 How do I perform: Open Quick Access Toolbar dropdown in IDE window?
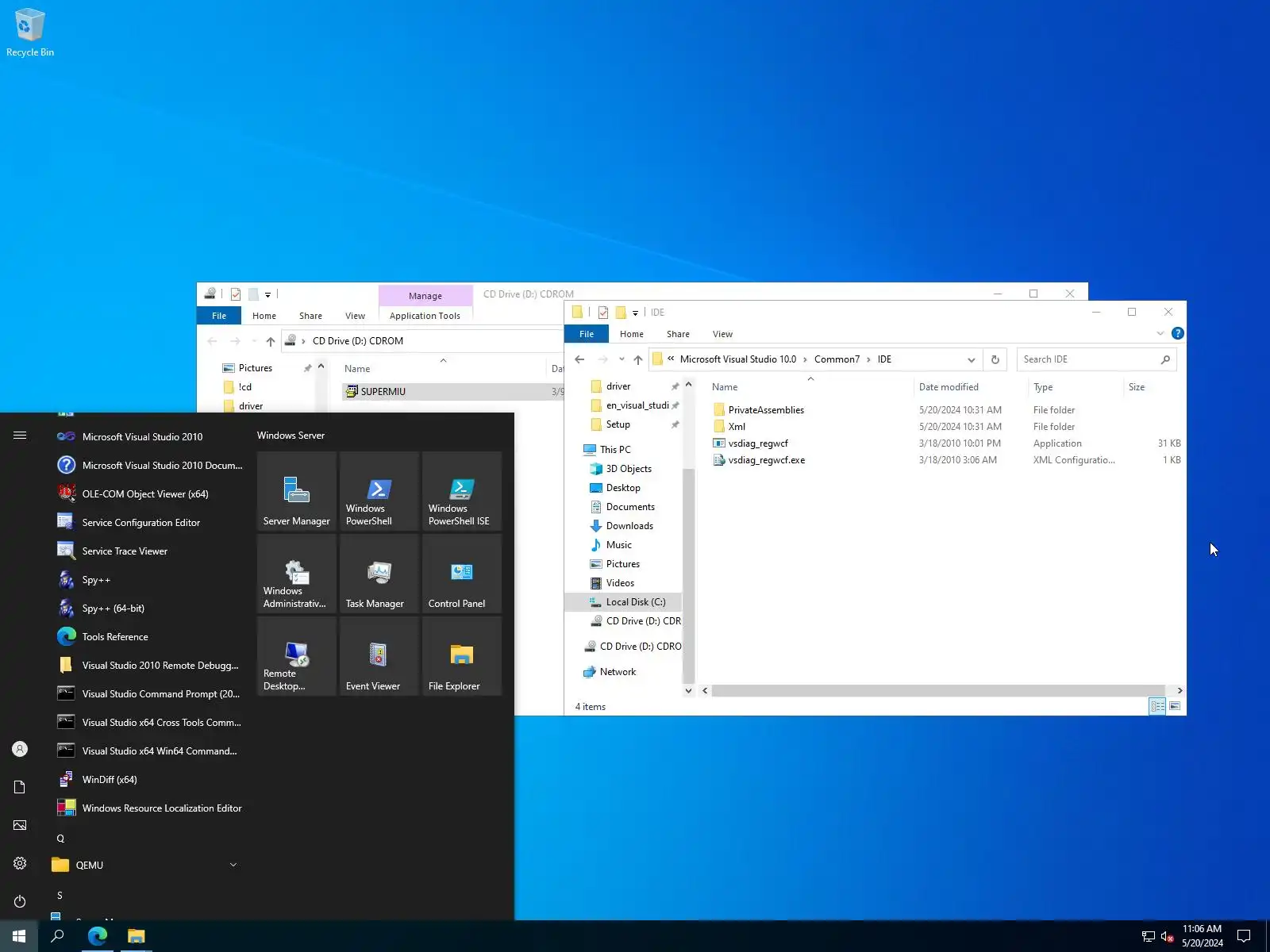pos(635,313)
